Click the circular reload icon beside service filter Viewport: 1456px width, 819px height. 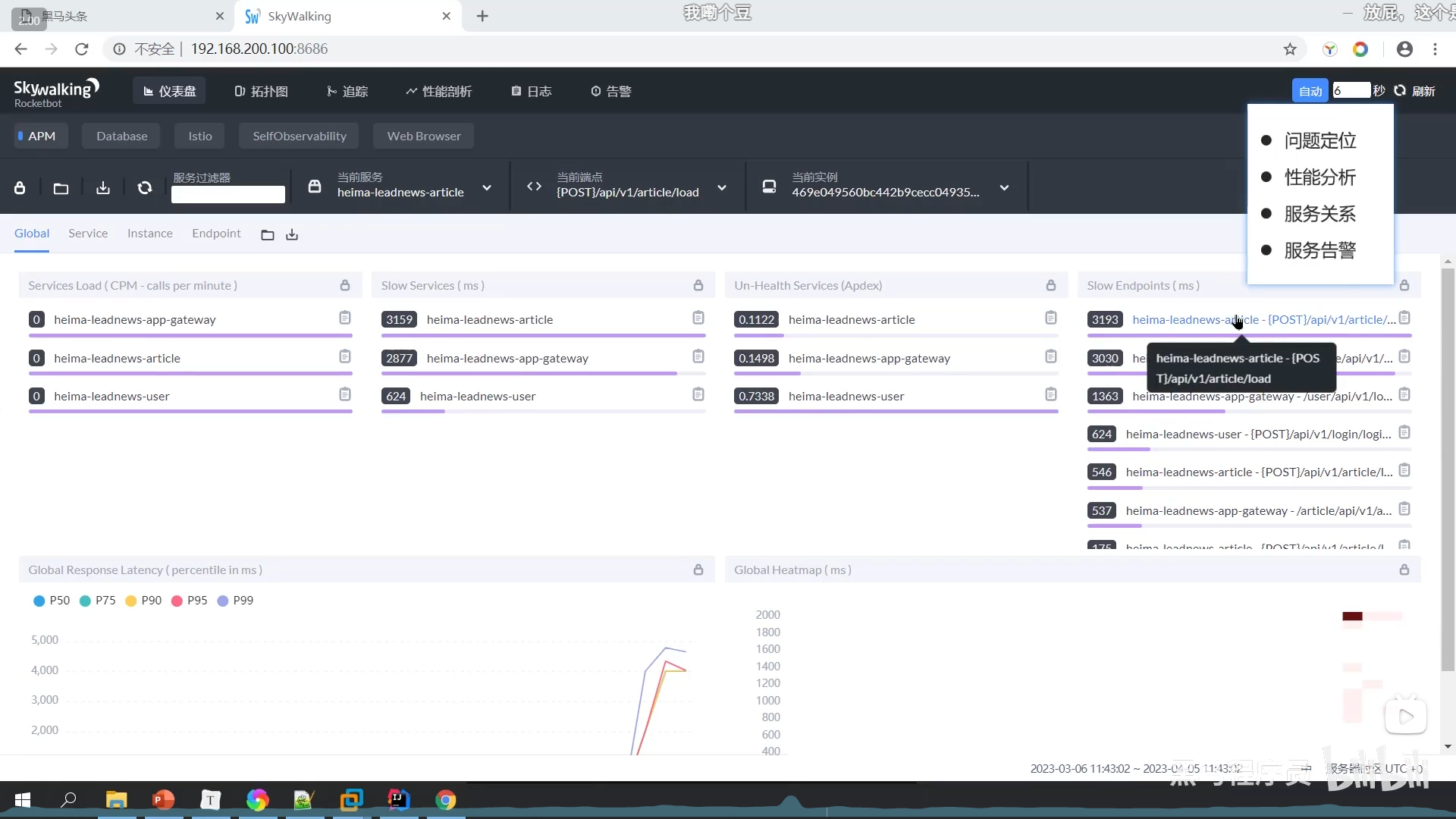coord(144,187)
